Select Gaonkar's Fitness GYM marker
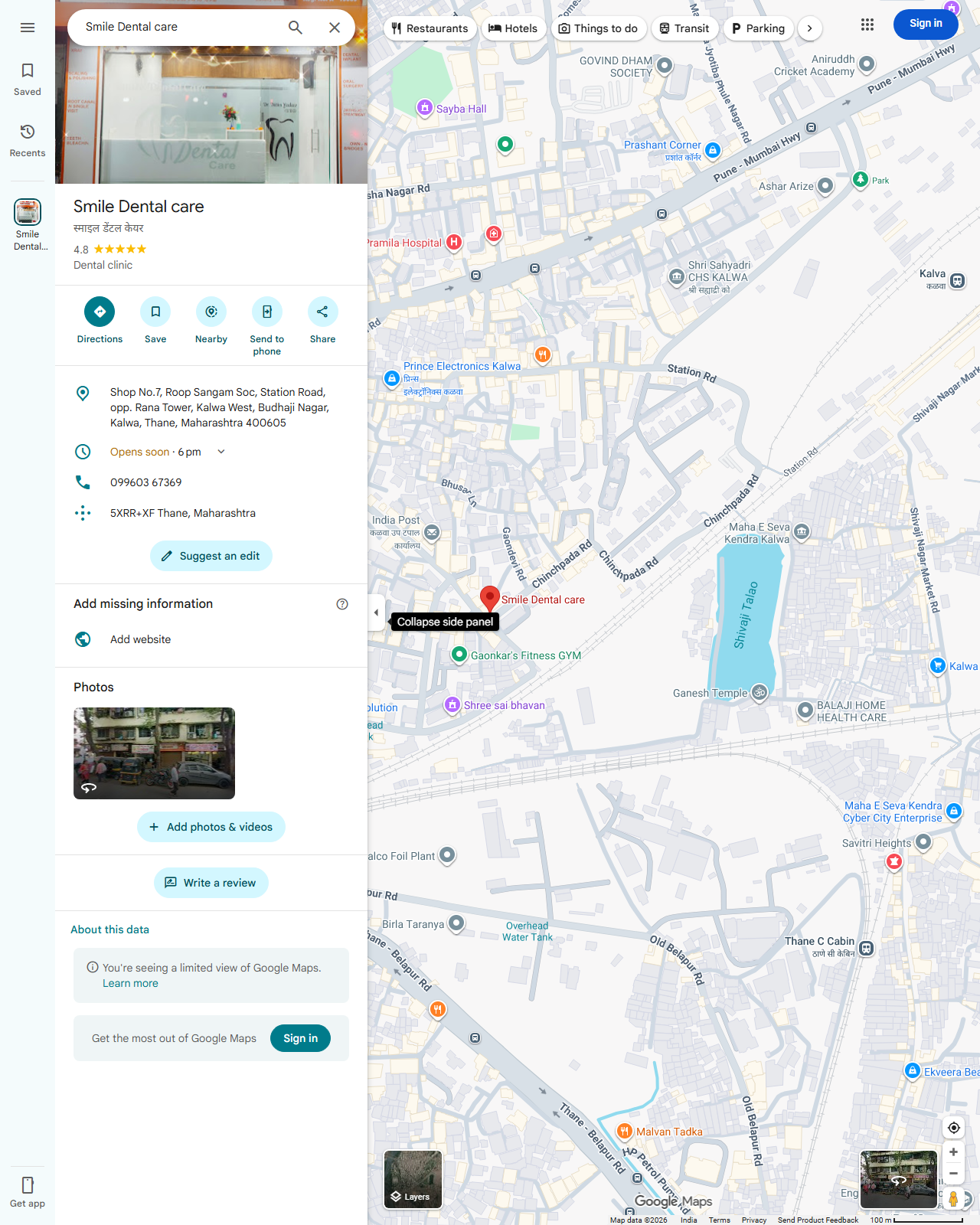The width and height of the screenshot is (980, 1225). point(459,655)
